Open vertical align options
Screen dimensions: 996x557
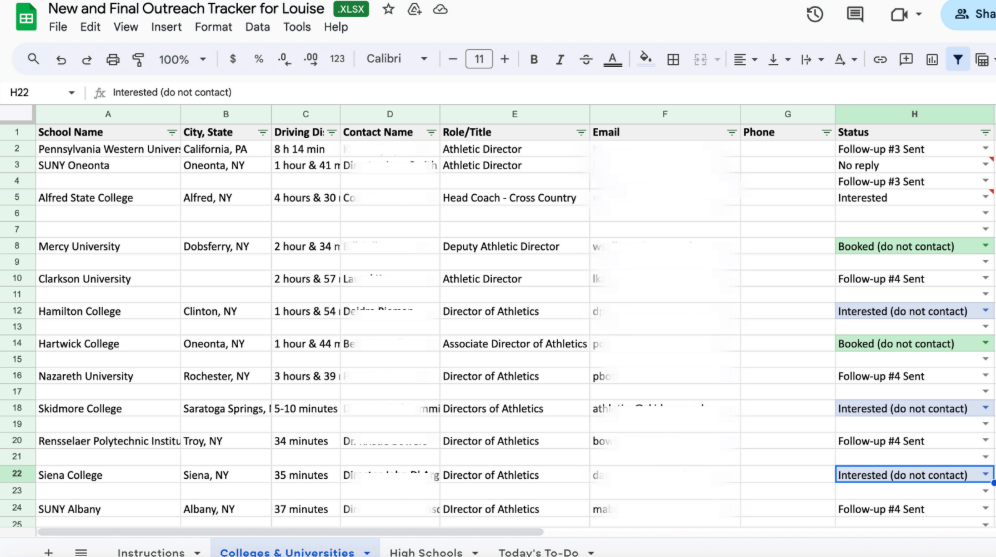click(x=778, y=59)
